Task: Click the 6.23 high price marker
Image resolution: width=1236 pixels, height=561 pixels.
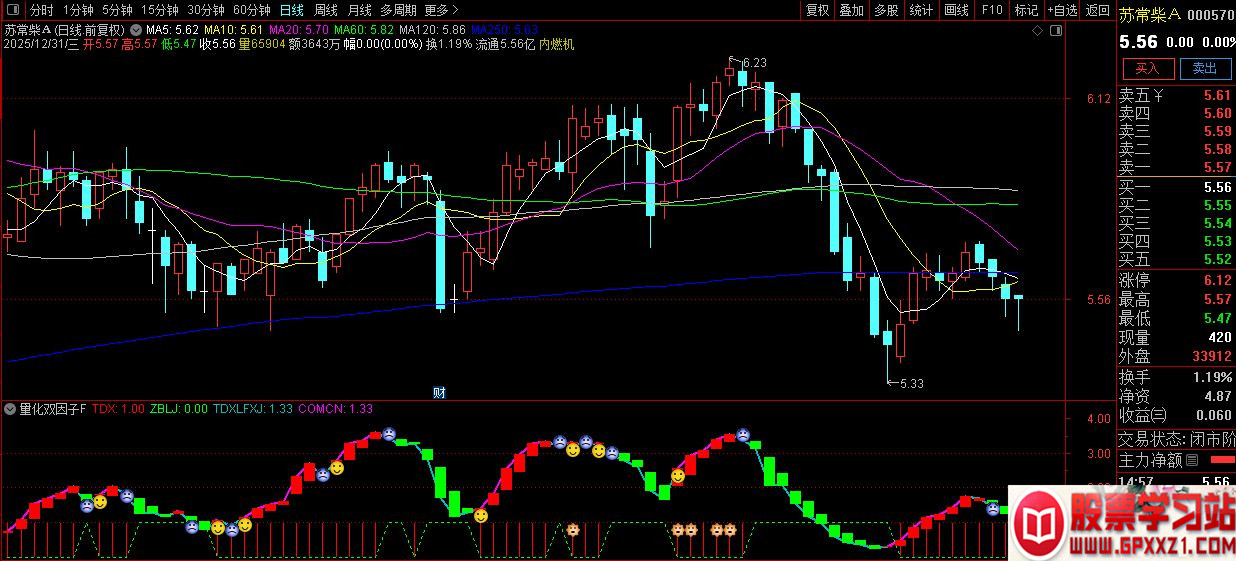Action: tap(755, 62)
